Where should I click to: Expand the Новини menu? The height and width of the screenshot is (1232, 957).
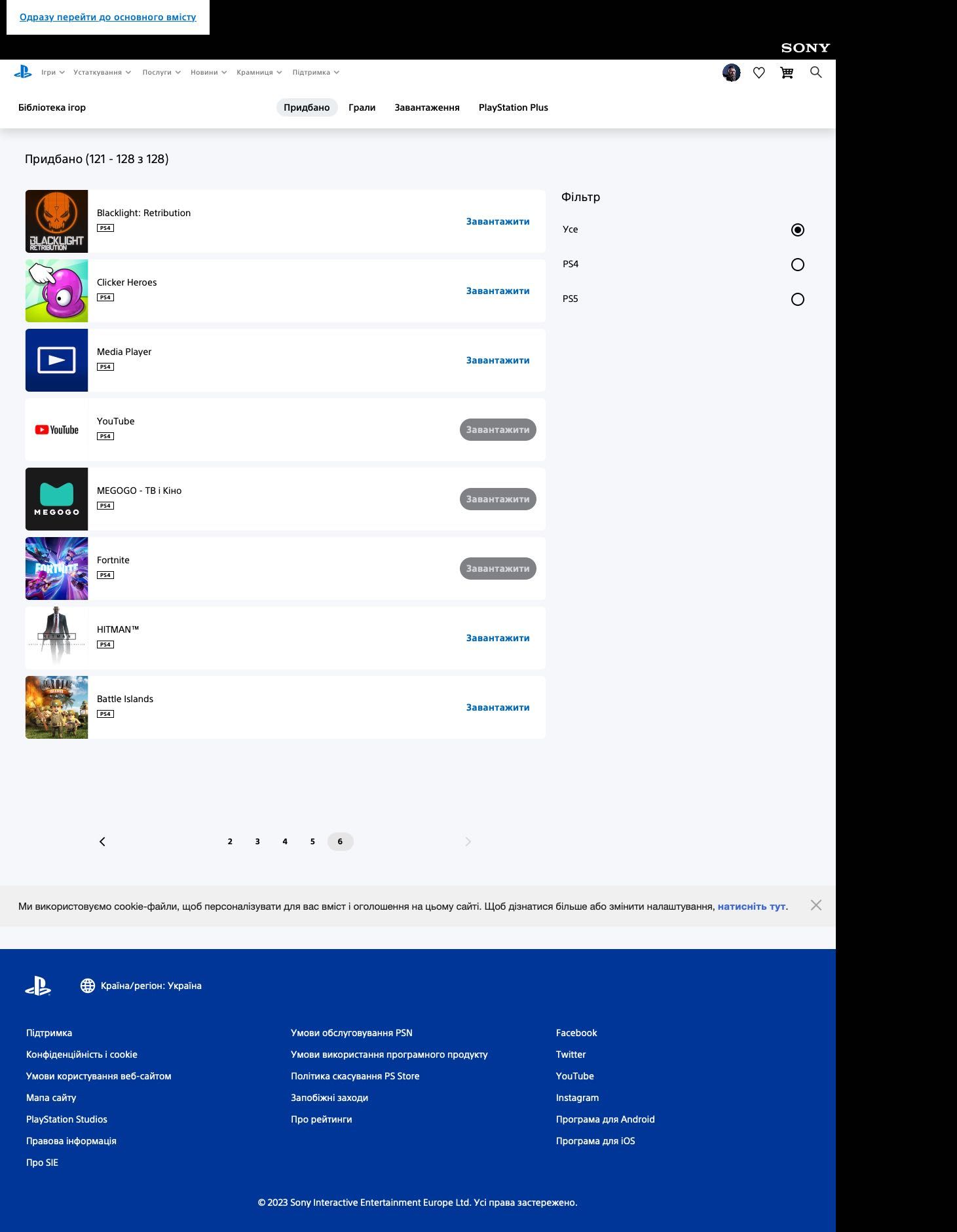tap(208, 73)
